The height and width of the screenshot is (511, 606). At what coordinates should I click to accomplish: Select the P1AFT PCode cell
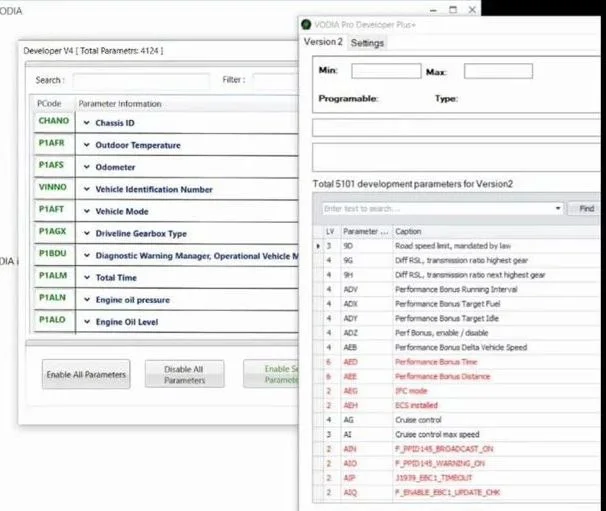click(x=54, y=209)
